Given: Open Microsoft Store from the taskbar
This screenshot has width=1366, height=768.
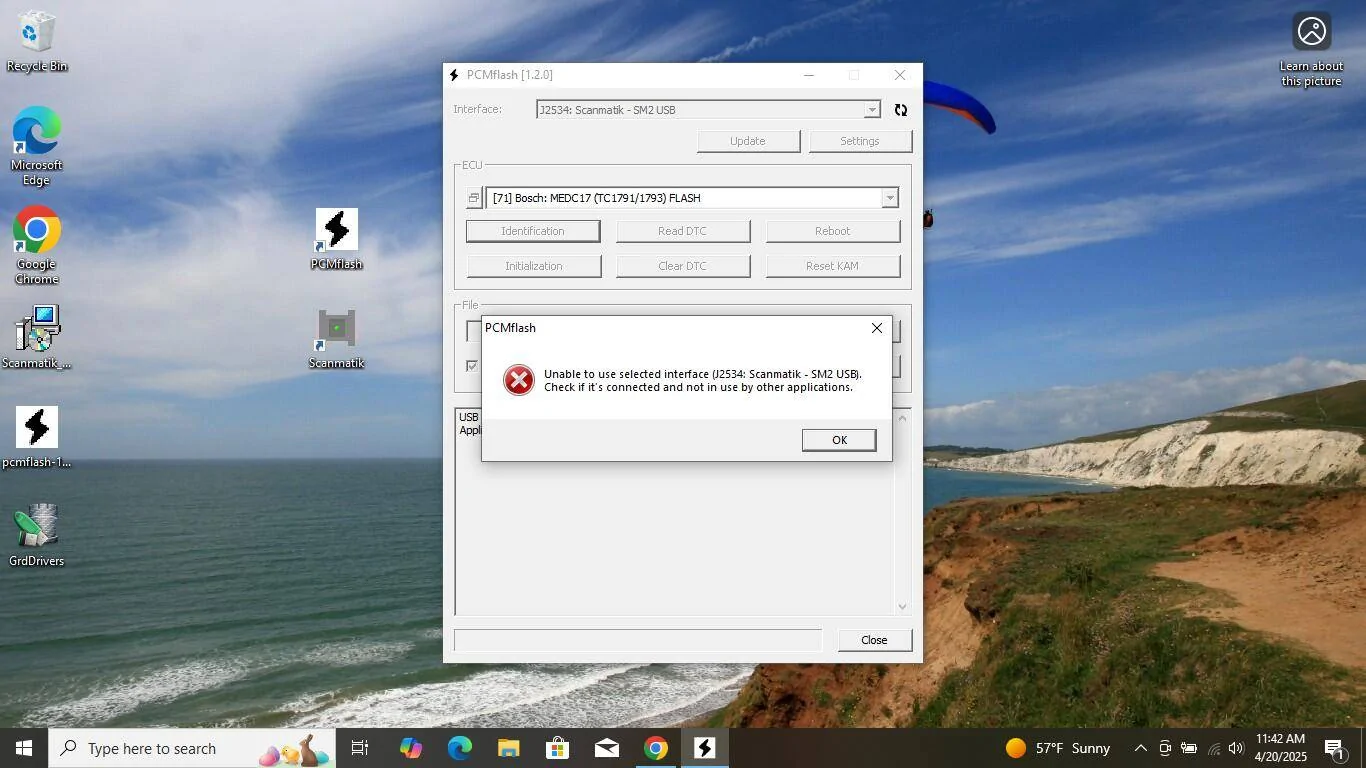Looking at the screenshot, I should [x=558, y=748].
